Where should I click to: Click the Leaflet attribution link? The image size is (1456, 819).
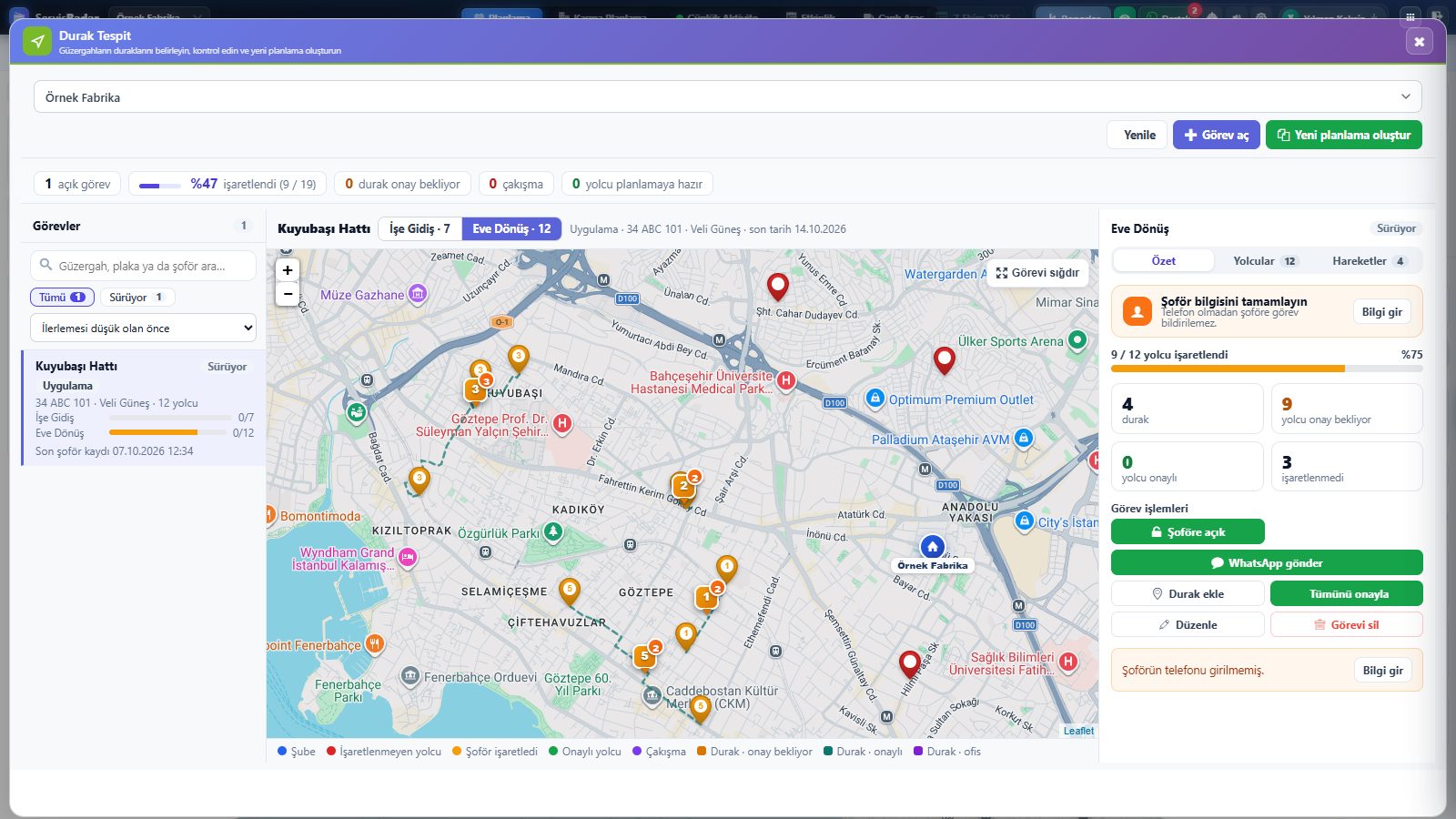pos(1078,731)
